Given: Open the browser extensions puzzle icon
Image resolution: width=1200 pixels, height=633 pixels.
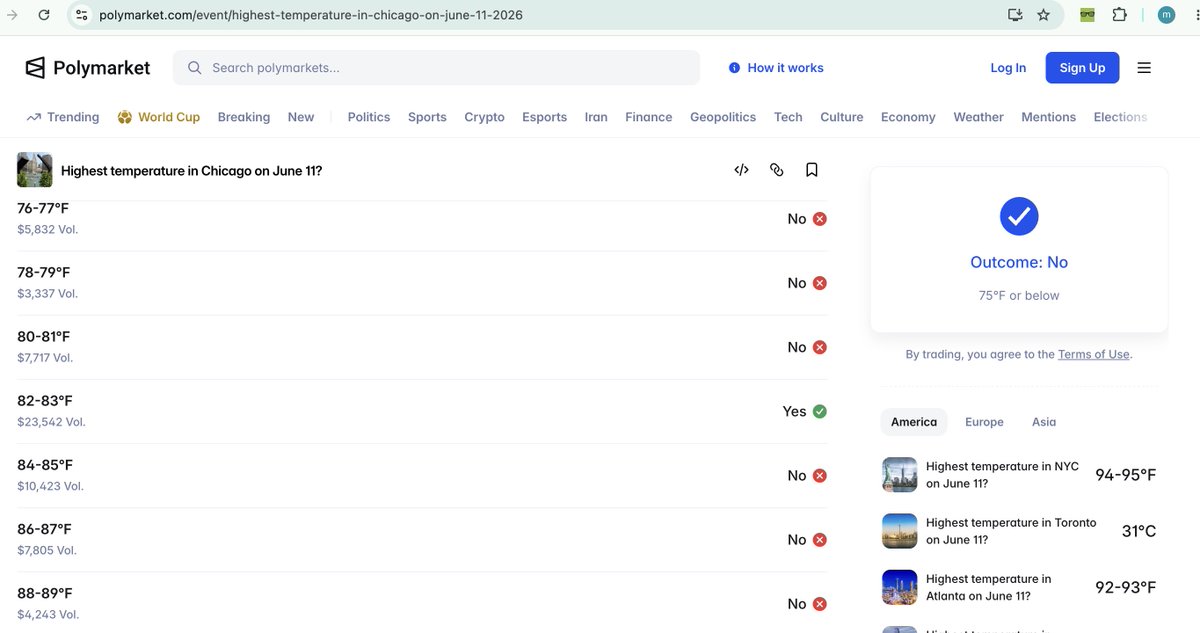Looking at the screenshot, I should (x=1120, y=15).
